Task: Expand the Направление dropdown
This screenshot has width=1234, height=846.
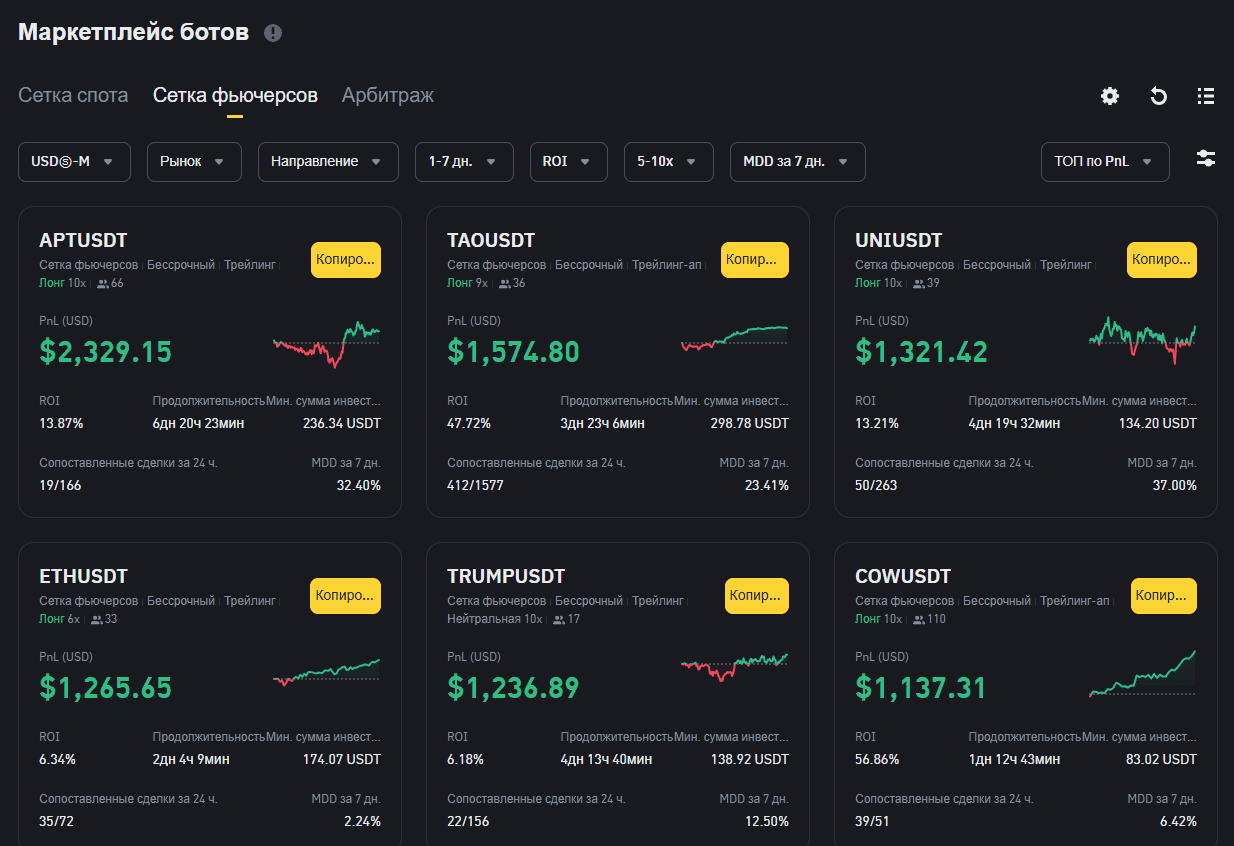Action: [328, 162]
